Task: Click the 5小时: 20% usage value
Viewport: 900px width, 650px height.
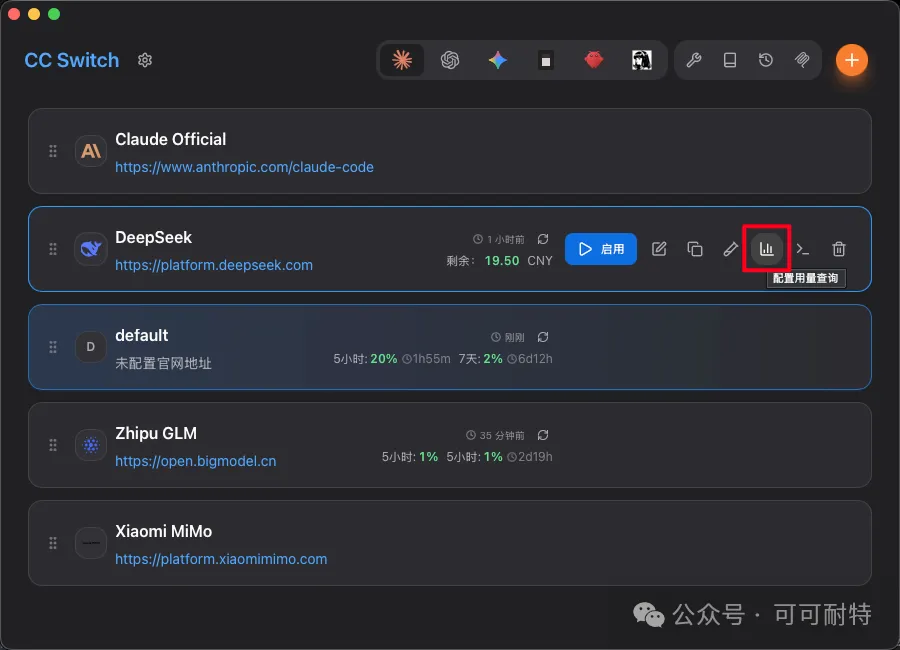Action: 365,359
